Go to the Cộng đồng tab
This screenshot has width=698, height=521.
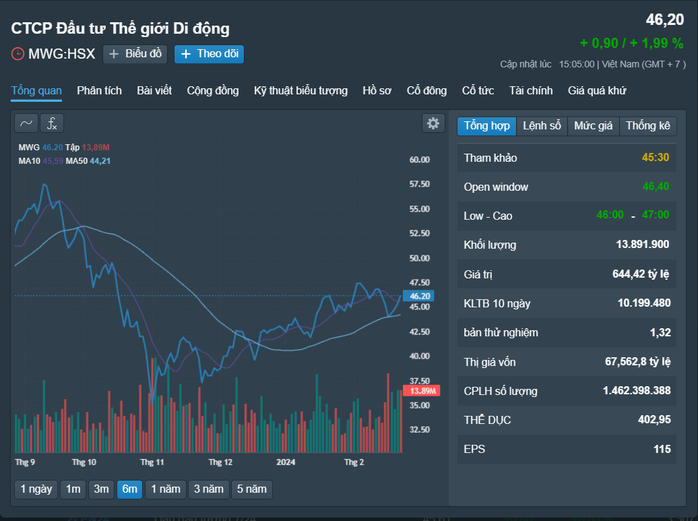pos(213,91)
